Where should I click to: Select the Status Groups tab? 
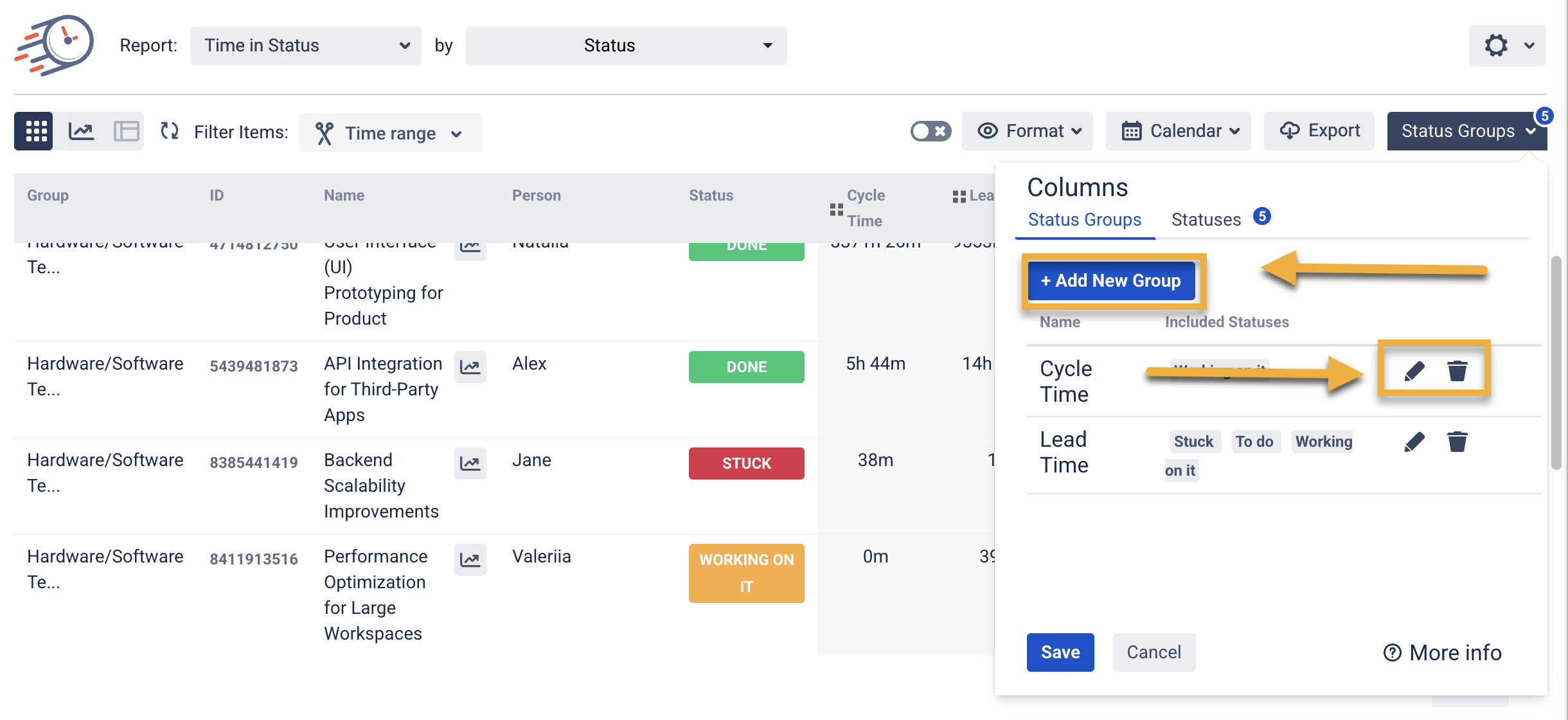tap(1084, 220)
